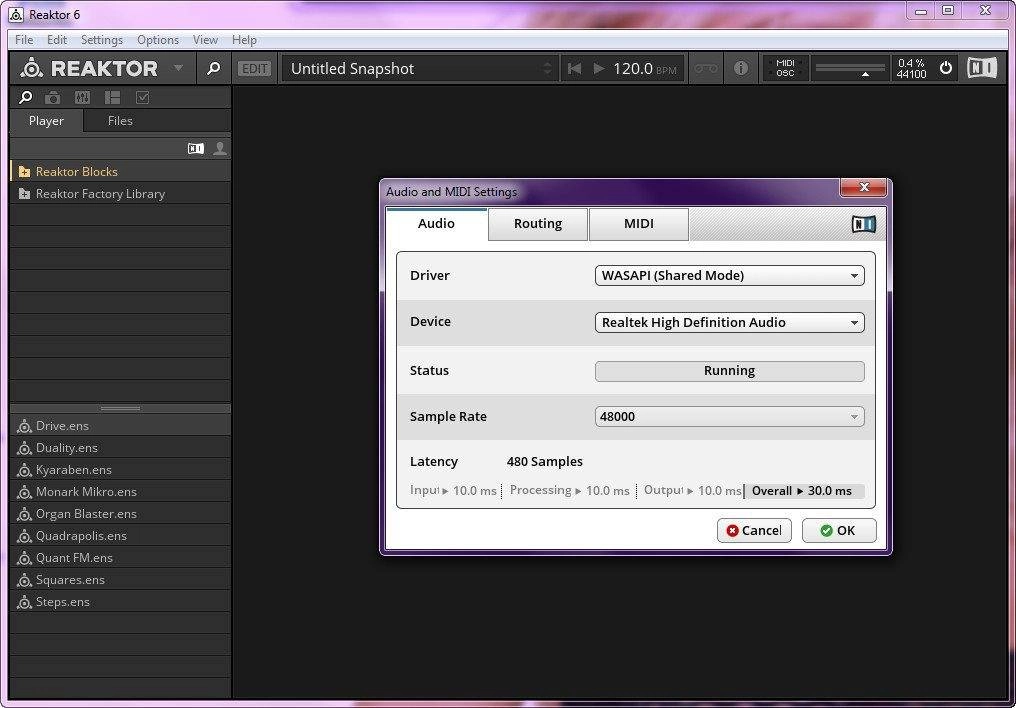Open the snapshots camera icon in sidebar
The image size is (1016, 708).
pos(52,98)
